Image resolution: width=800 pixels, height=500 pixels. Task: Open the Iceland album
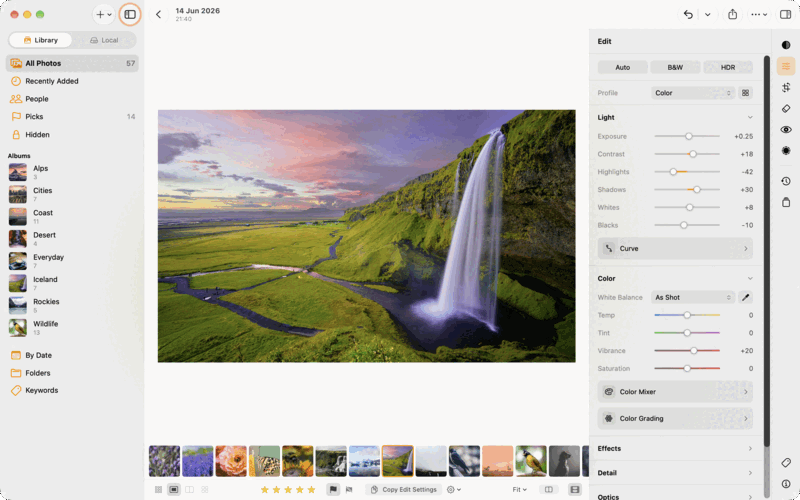[x=72, y=283]
